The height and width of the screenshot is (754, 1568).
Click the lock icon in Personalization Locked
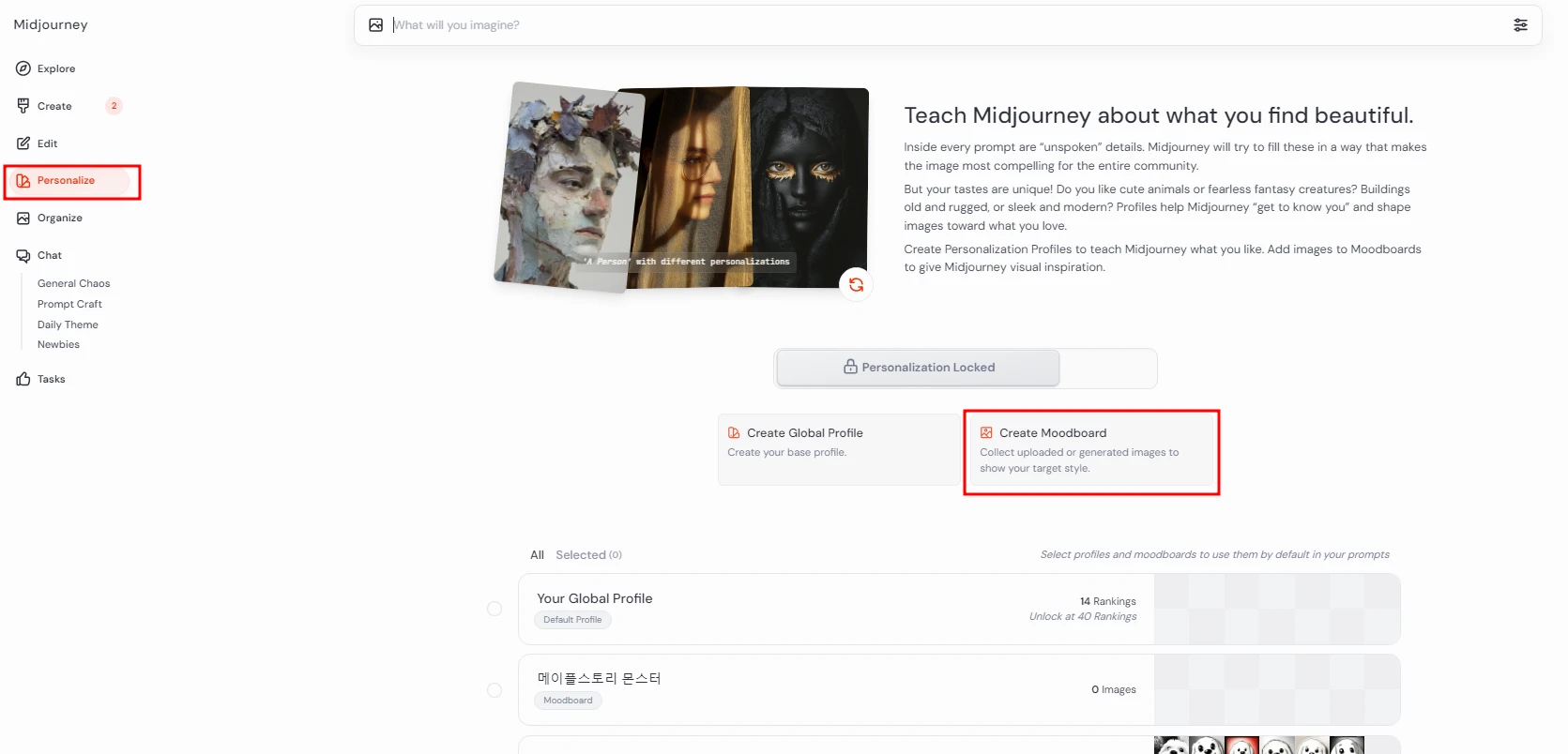(850, 367)
